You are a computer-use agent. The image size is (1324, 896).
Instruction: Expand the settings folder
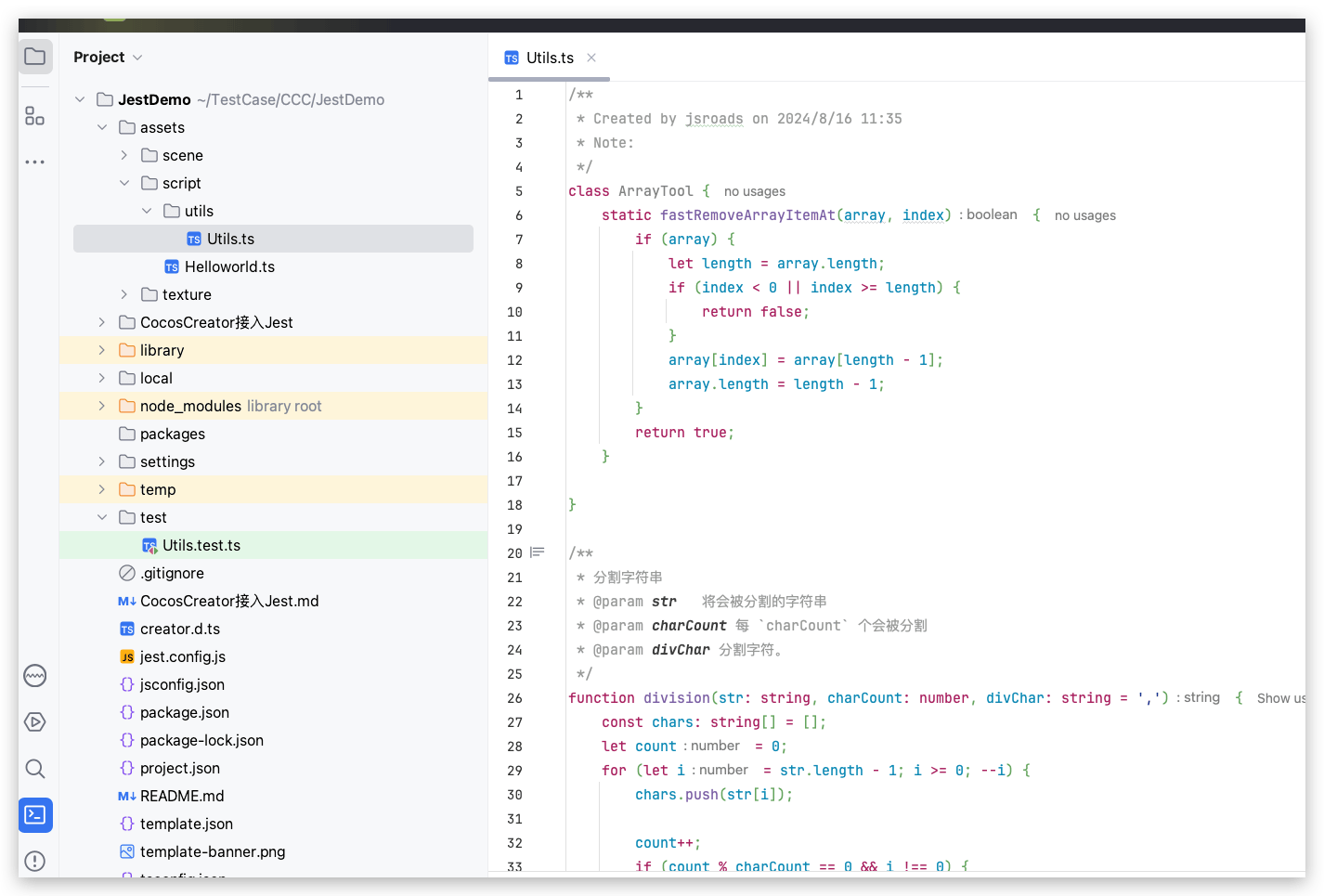tap(102, 461)
